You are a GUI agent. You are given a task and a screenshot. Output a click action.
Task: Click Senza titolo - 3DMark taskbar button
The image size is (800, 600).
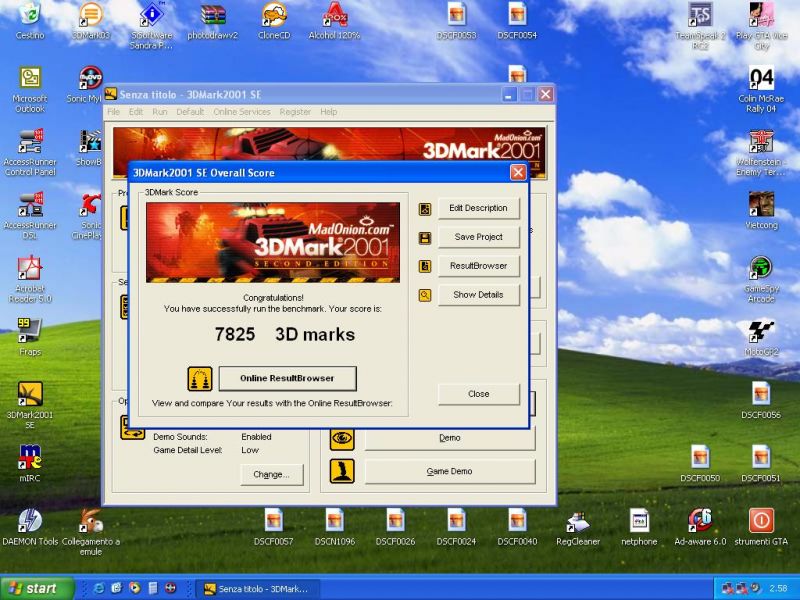[x=258, y=589]
